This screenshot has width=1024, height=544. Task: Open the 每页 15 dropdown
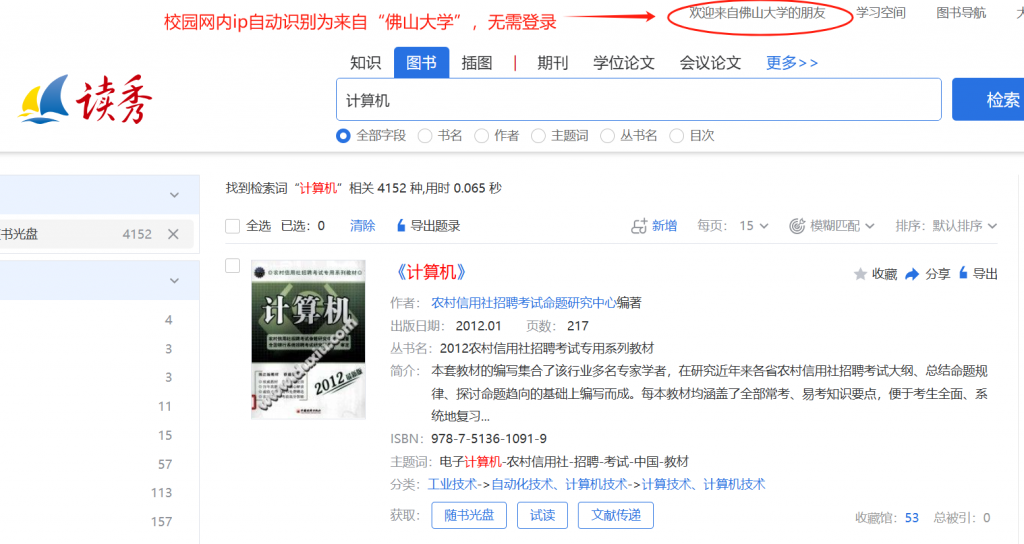tap(754, 226)
